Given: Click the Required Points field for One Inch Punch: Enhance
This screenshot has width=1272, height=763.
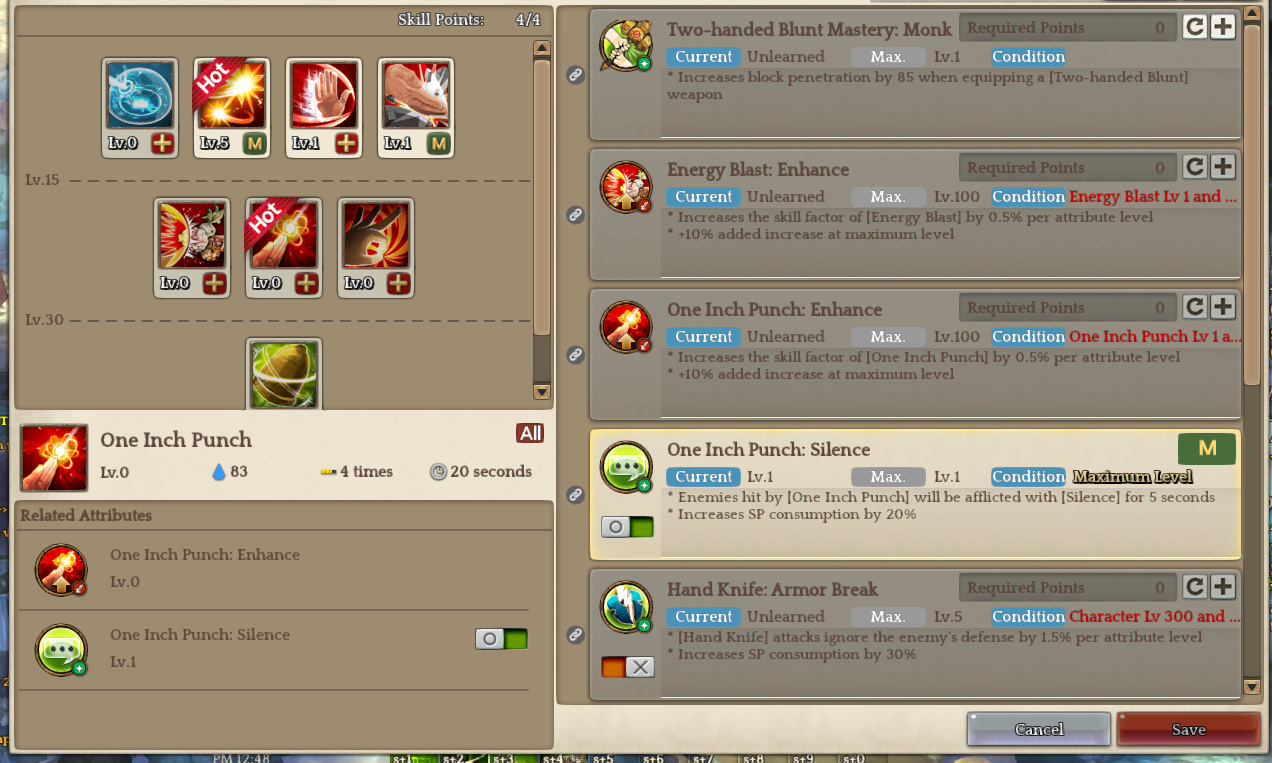Looking at the screenshot, I should (x=1067, y=308).
